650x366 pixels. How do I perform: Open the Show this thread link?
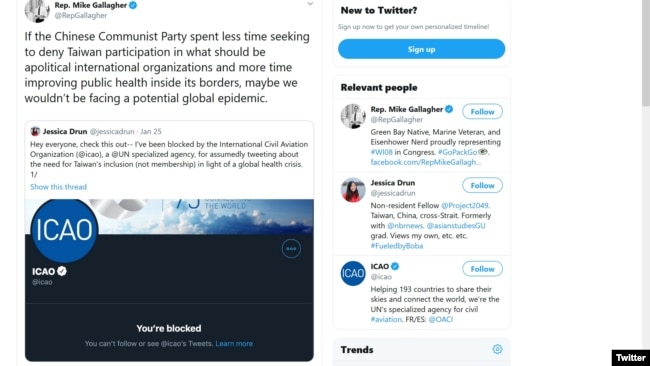coord(58,187)
